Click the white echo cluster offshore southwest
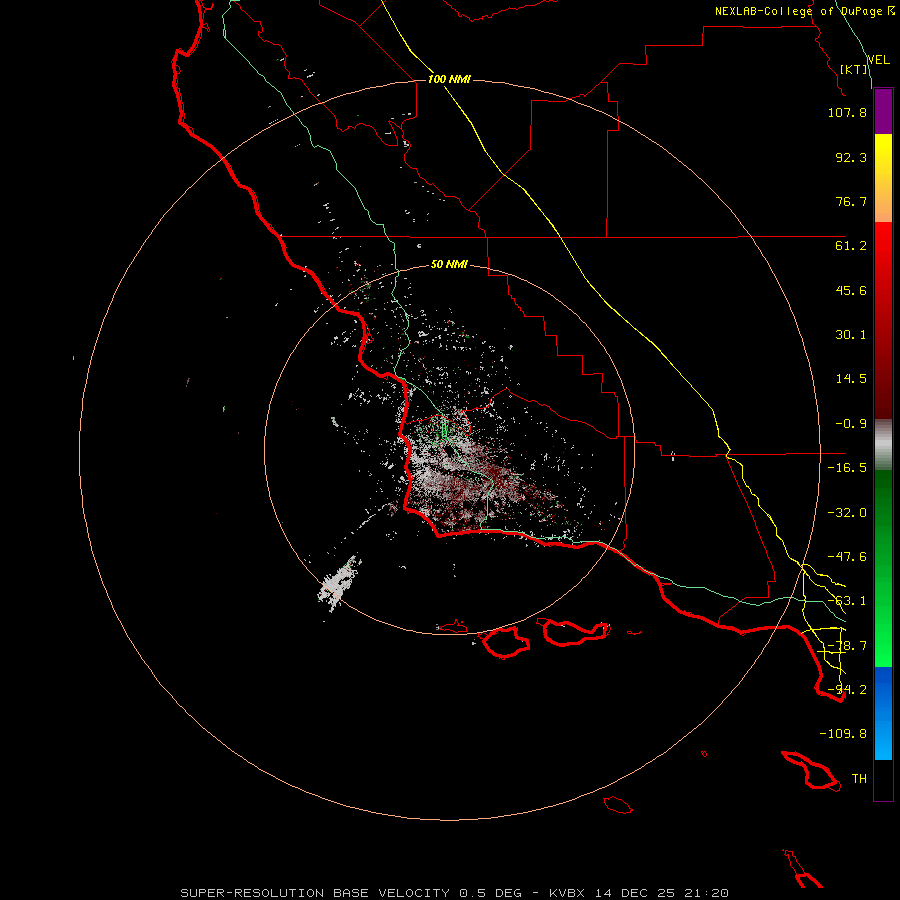900x900 pixels. coord(340,581)
